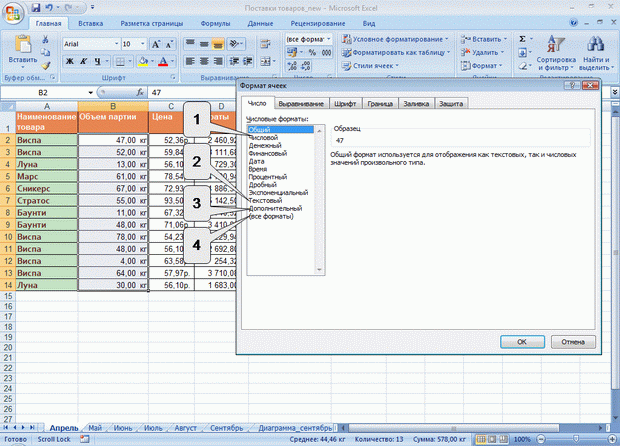
Task: Switch to the Май sheet tab
Action: pyautogui.click(x=95, y=428)
